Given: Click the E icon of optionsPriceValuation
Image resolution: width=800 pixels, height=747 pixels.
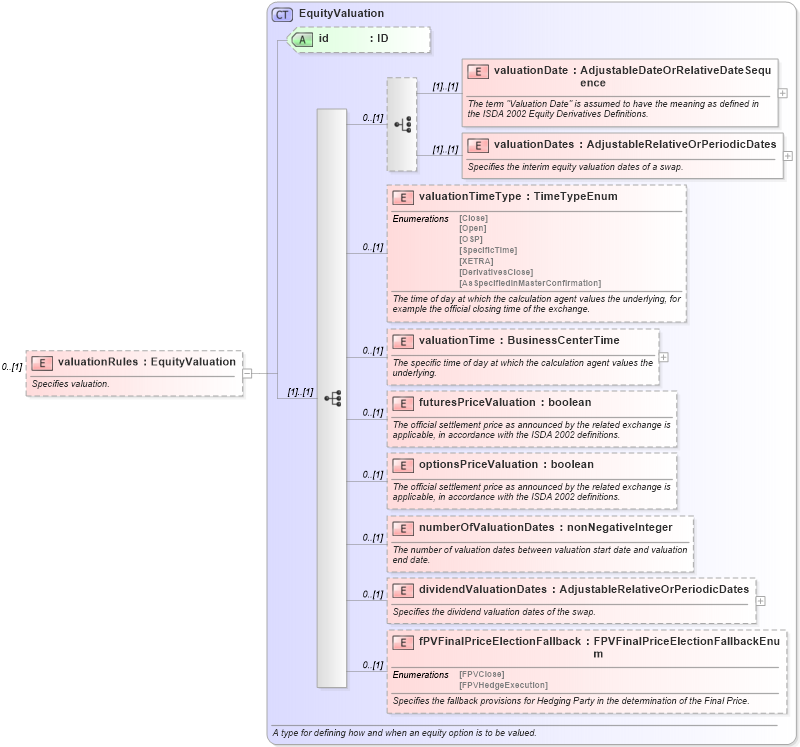Looking at the screenshot, I should (x=401, y=464).
